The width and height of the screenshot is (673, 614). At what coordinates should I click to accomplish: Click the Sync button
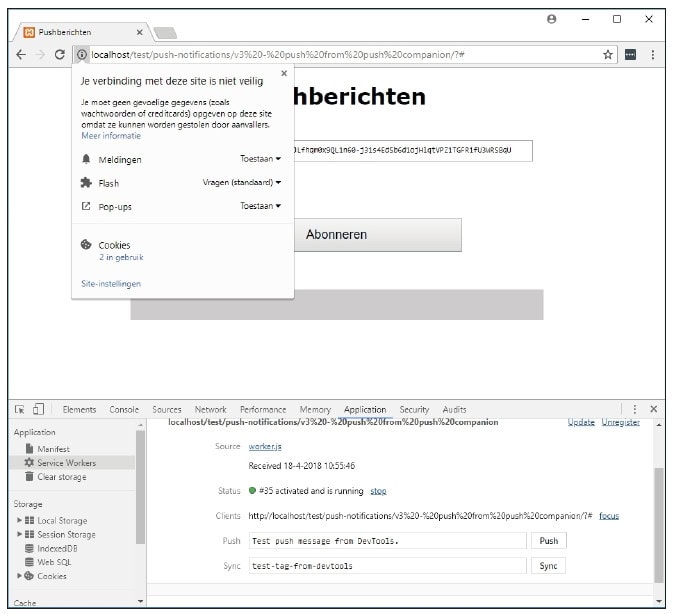pyautogui.click(x=548, y=566)
